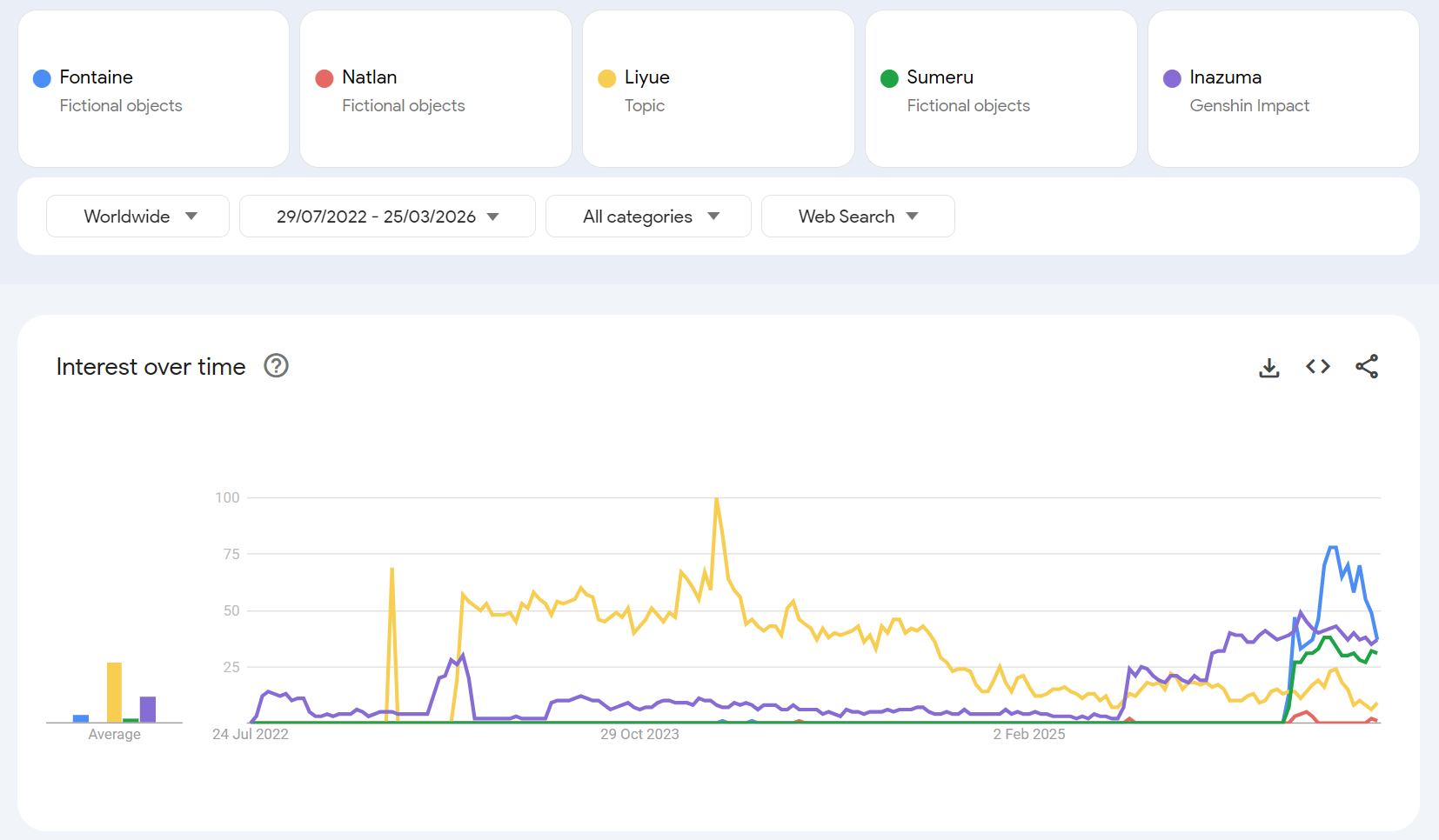1439x840 pixels.
Task: Expand the All categories dropdown
Action: click(x=648, y=217)
